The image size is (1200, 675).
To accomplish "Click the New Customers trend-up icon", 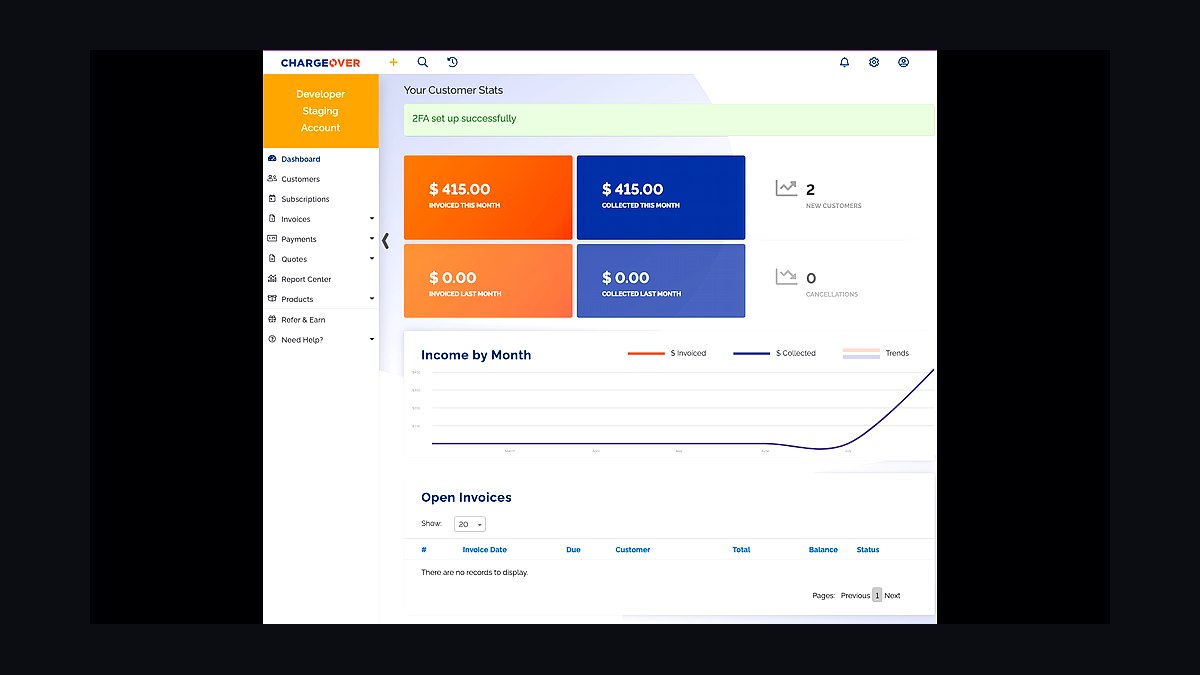I will (786, 188).
